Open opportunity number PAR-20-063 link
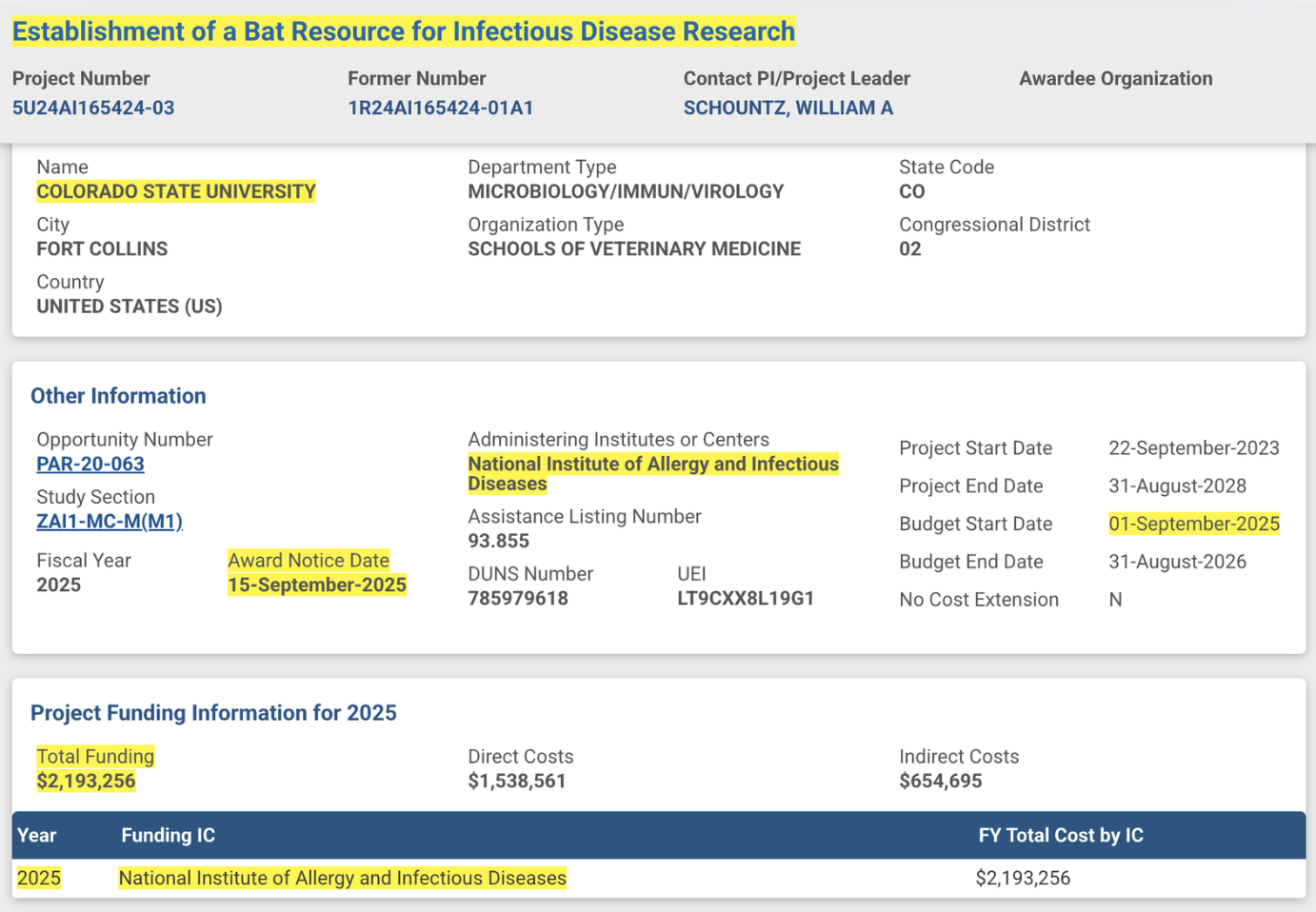 (90, 464)
